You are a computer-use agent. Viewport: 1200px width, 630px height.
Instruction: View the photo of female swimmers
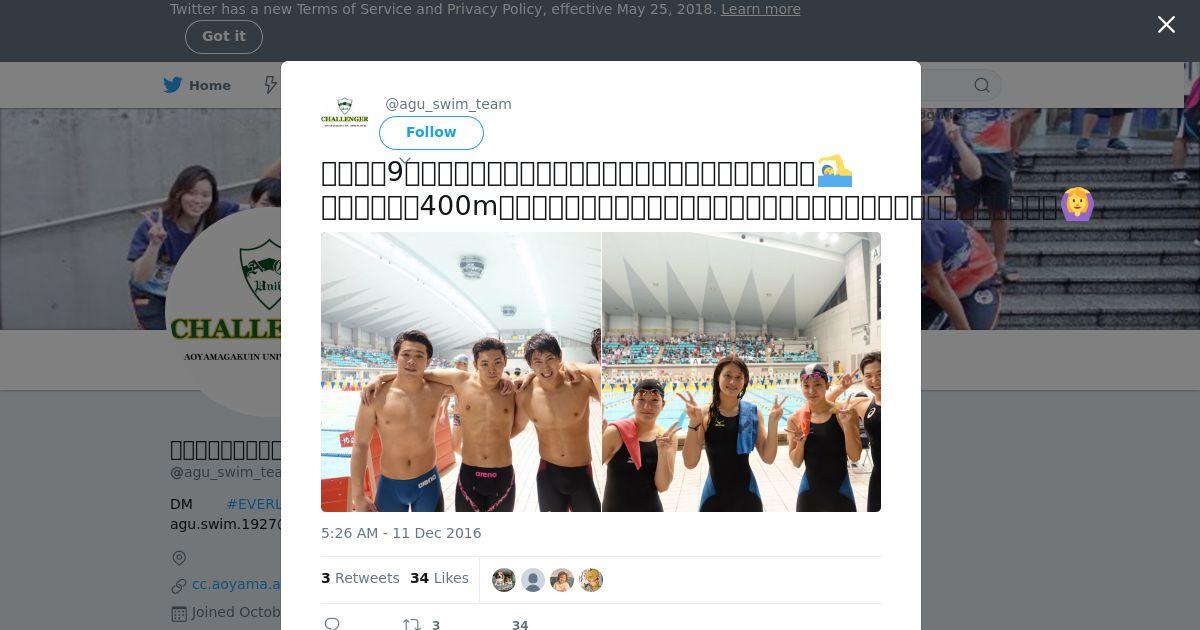742,372
